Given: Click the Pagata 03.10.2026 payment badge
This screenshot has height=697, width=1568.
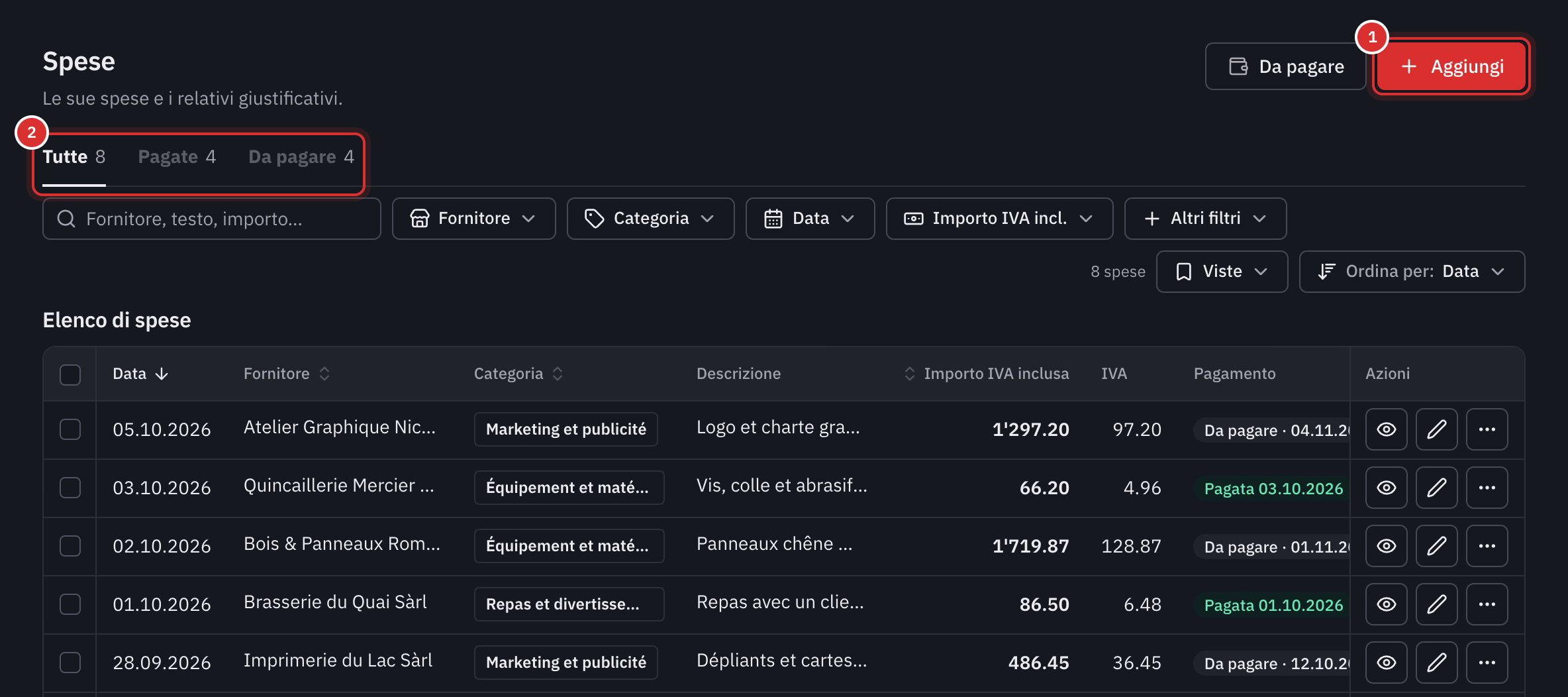Looking at the screenshot, I should click(x=1273, y=489).
